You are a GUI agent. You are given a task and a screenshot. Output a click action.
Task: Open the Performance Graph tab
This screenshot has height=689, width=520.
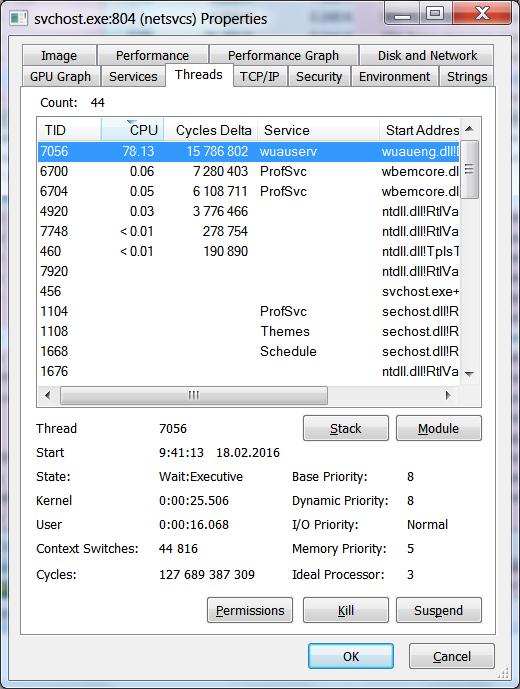(x=283, y=55)
